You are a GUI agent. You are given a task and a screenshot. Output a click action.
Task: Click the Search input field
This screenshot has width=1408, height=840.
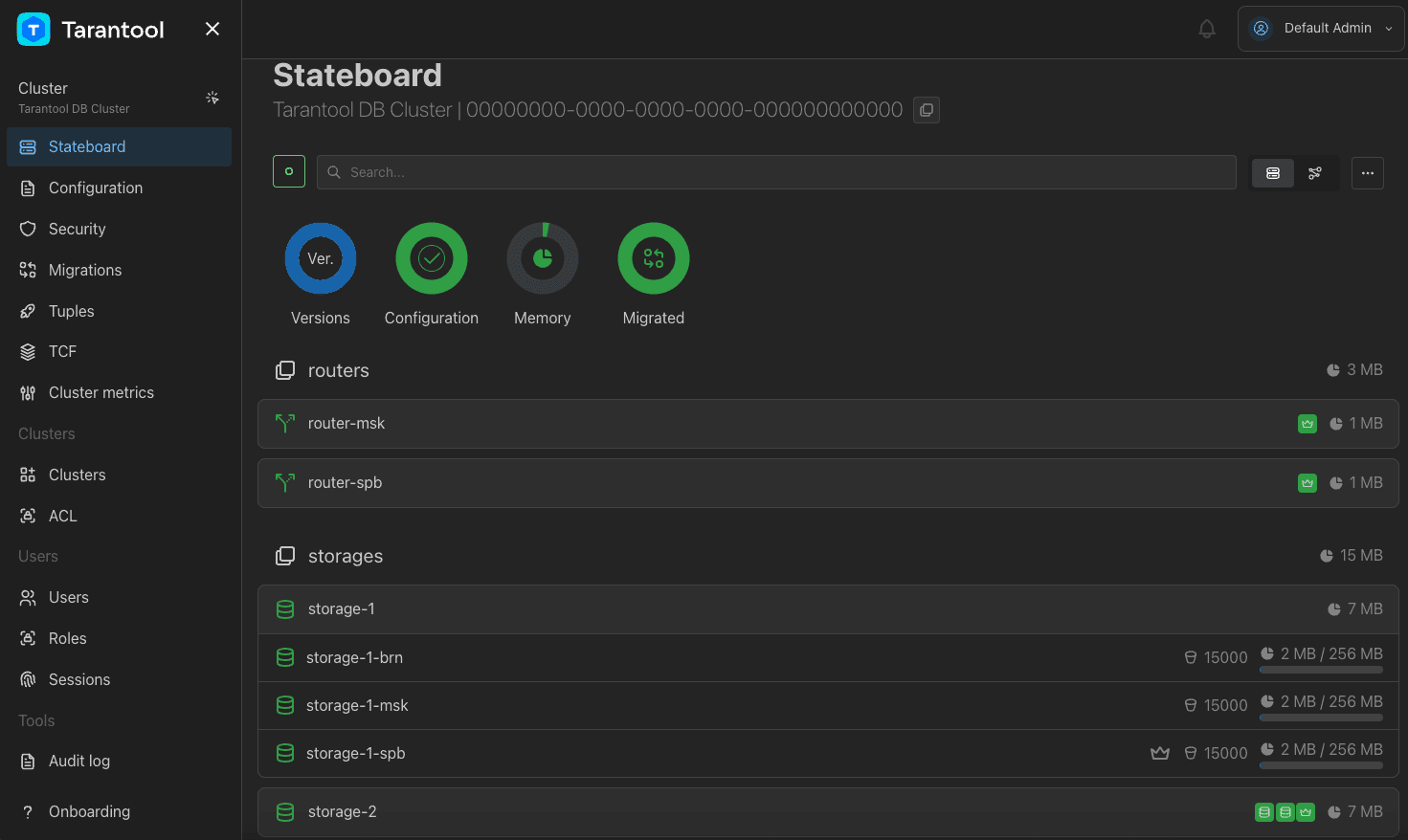(x=776, y=172)
